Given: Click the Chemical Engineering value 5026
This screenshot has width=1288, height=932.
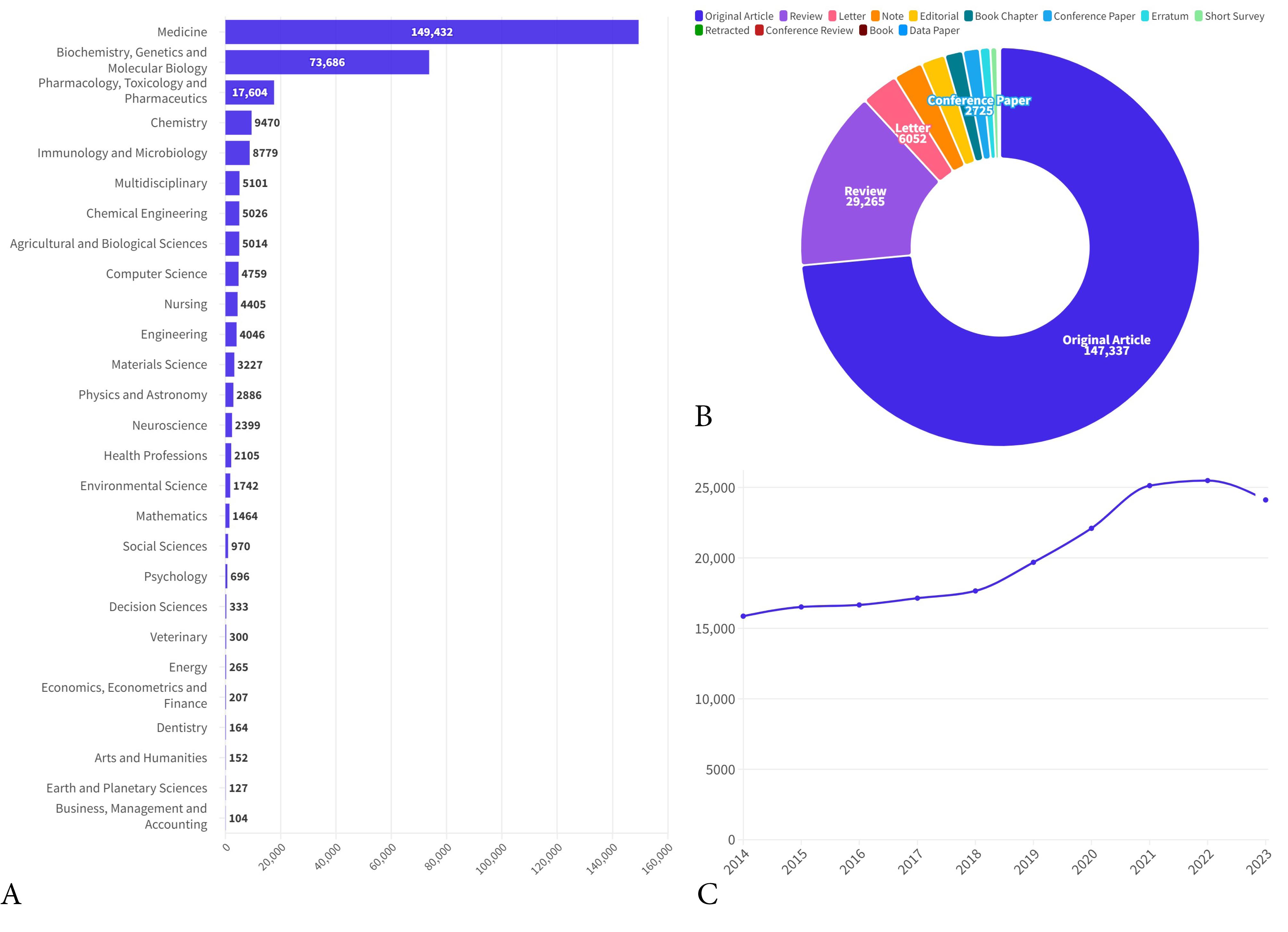Looking at the screenshot, I should (255, 214).
